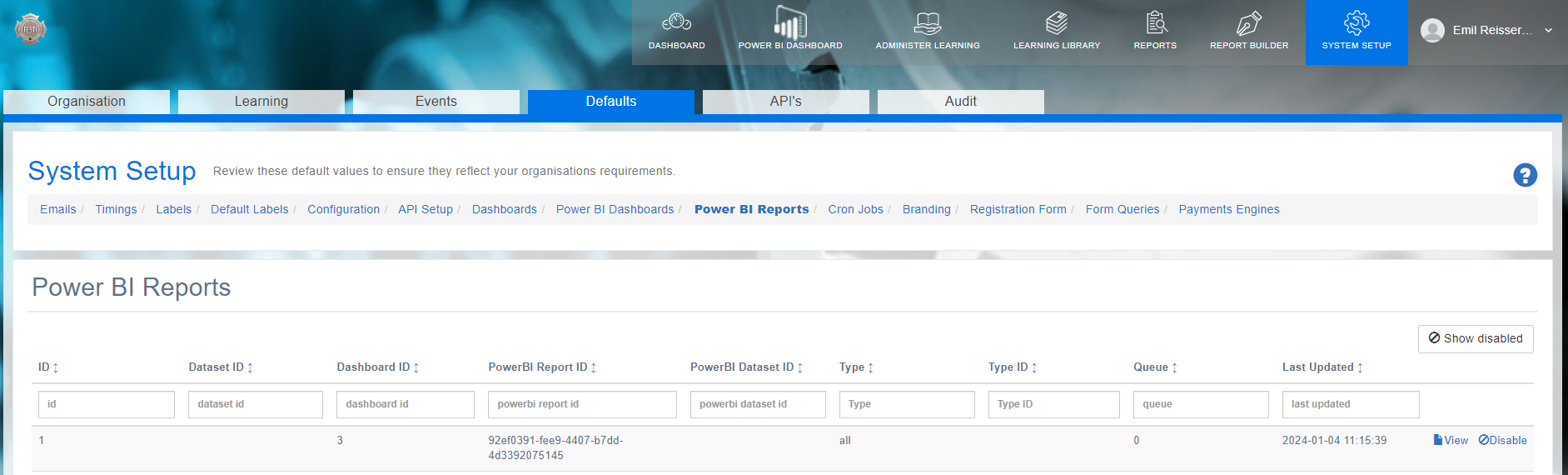Open the Default Labels link
The image size is (1568, 475).
click(250, 209)
